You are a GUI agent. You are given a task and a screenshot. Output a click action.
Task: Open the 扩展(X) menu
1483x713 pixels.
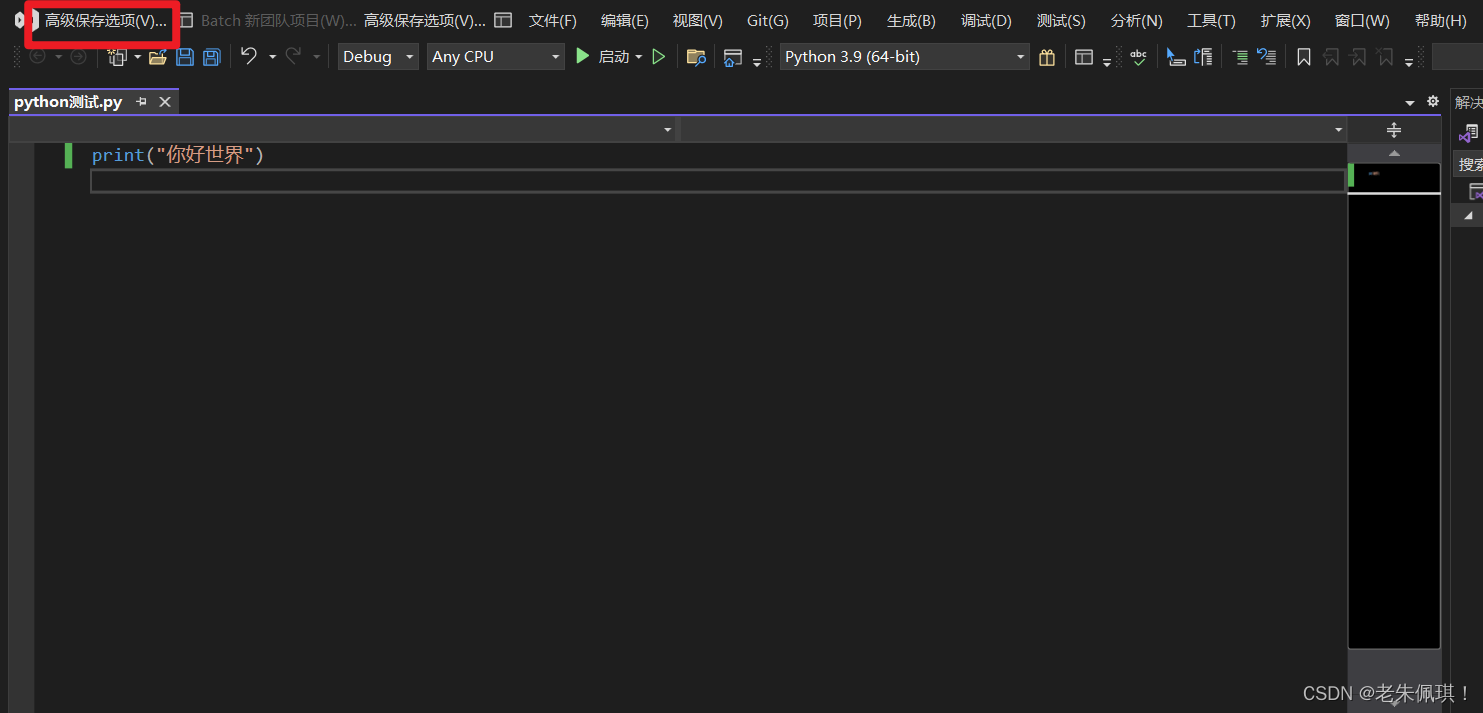(x=1286, y=20)
